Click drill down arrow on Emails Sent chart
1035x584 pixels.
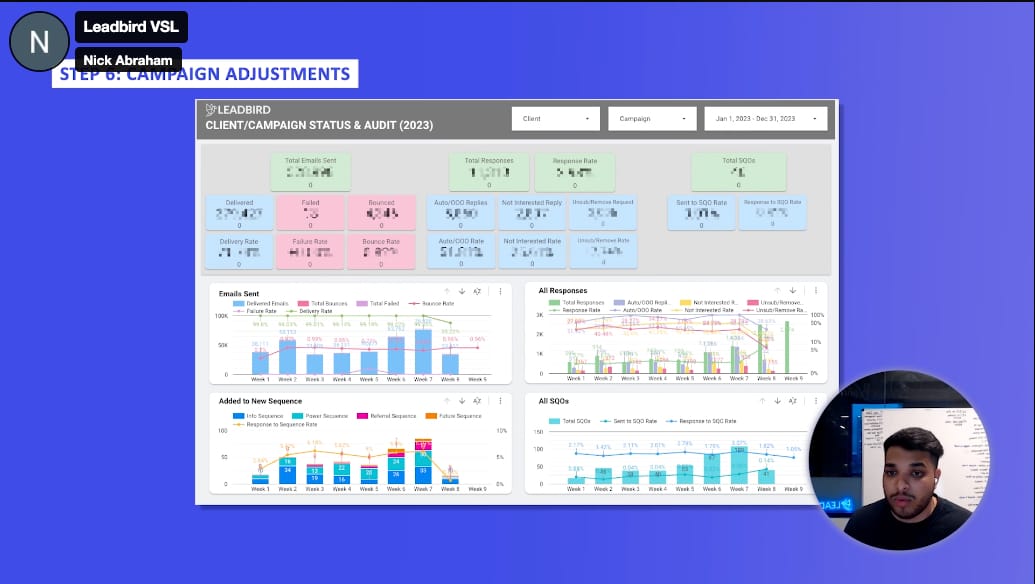(462, 291)
